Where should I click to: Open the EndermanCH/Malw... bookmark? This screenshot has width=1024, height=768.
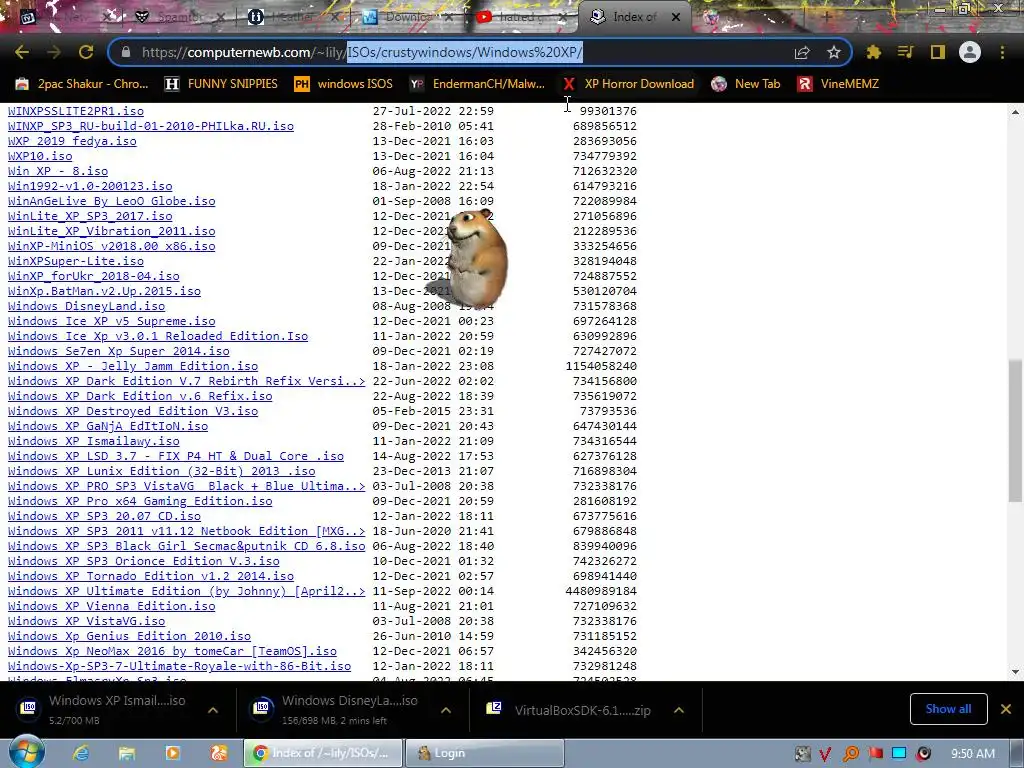pos(477,84)
